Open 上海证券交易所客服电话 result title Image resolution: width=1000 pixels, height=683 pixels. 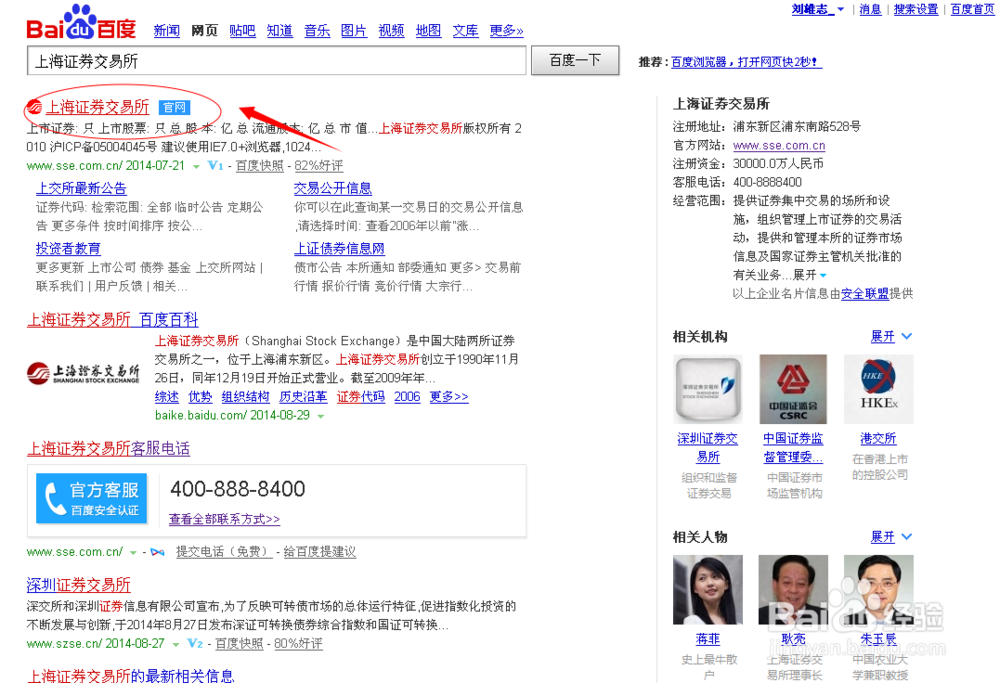pos(108,449)
